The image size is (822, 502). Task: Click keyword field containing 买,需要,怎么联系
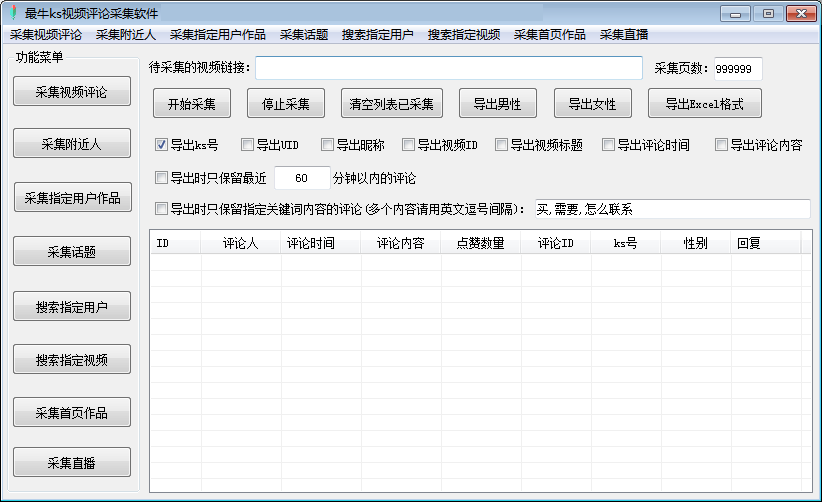(x=673, y=209)
